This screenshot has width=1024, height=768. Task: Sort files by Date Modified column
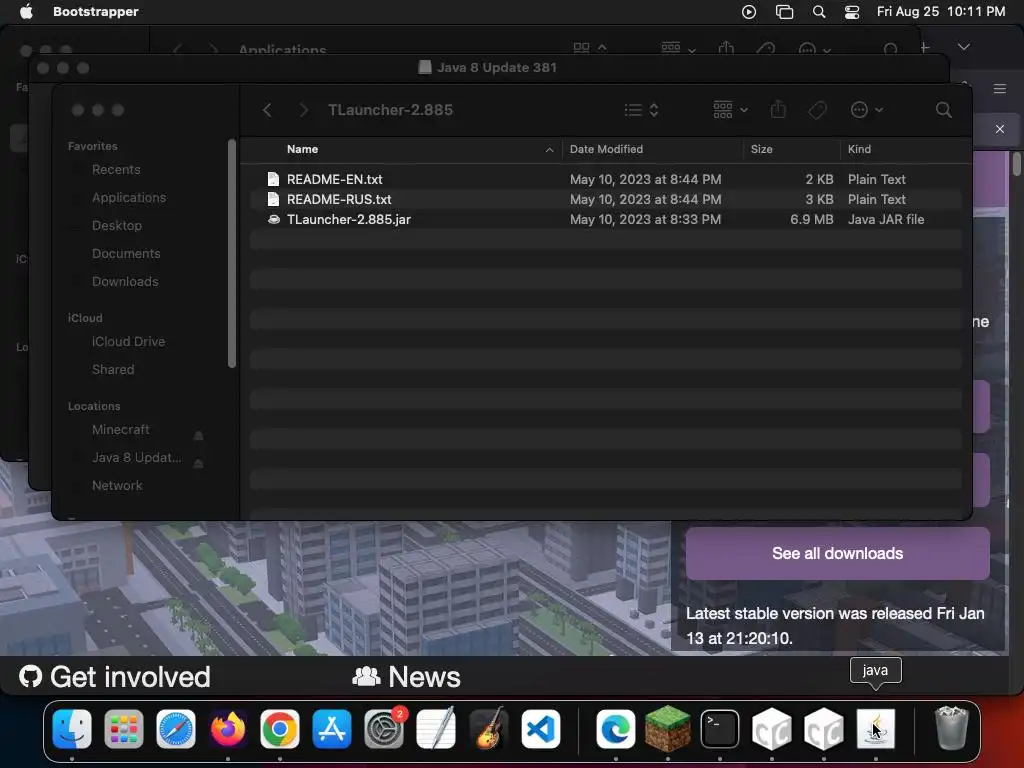[606, 149]
